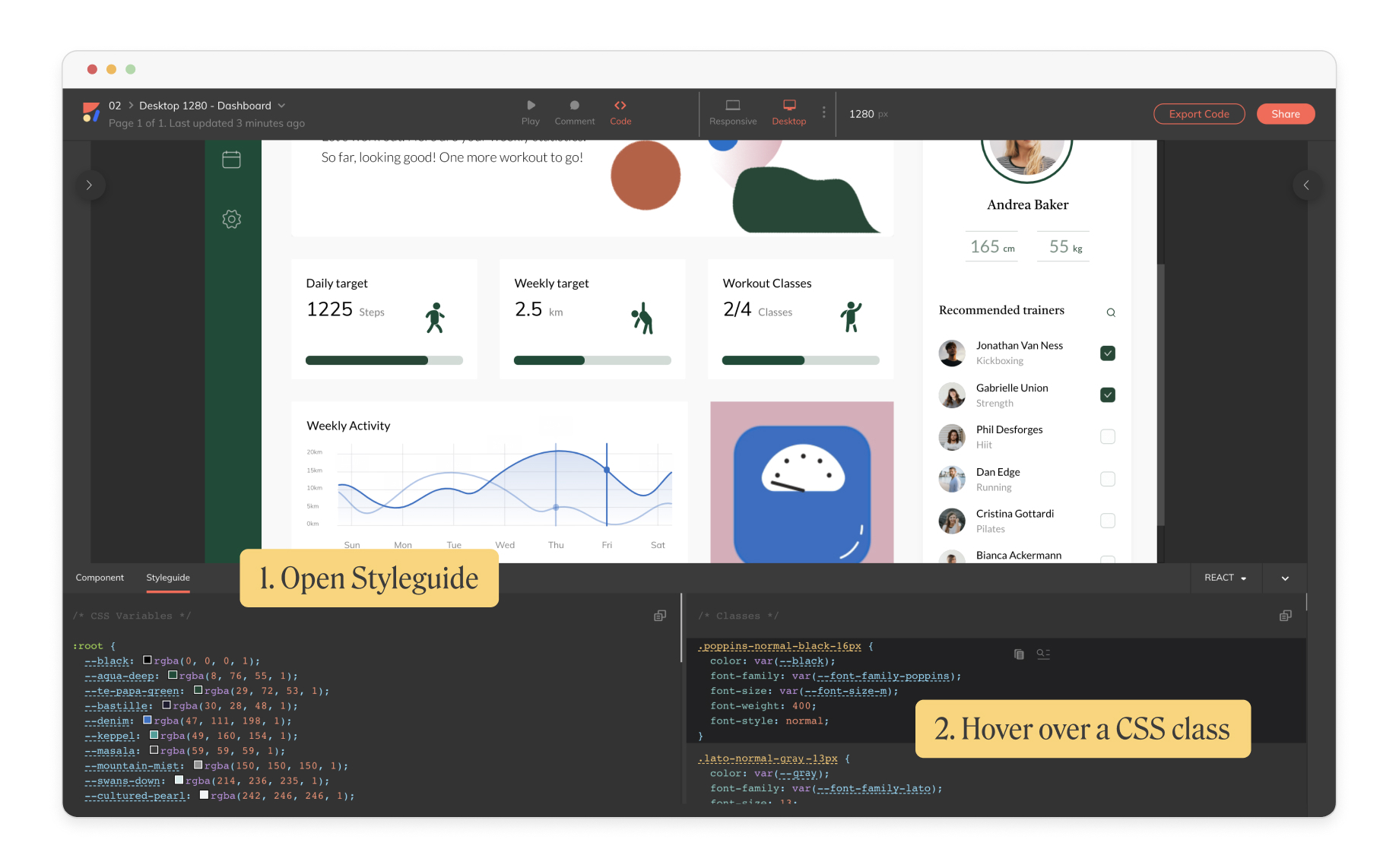Screen dimensions: 1399x868
Task: Collapse the code panel with chevron
Action: pyautogui.click(x=1285, y=578)
